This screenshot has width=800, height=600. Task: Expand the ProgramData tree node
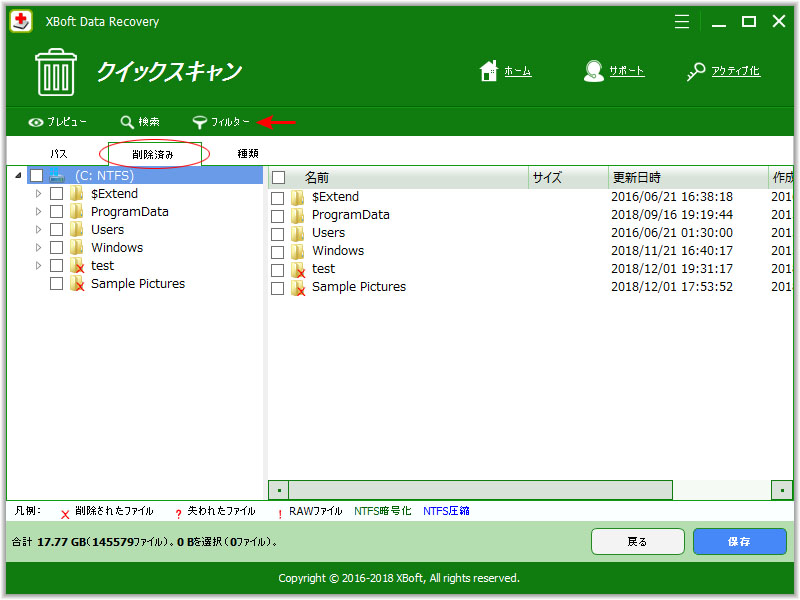point(38,211)
